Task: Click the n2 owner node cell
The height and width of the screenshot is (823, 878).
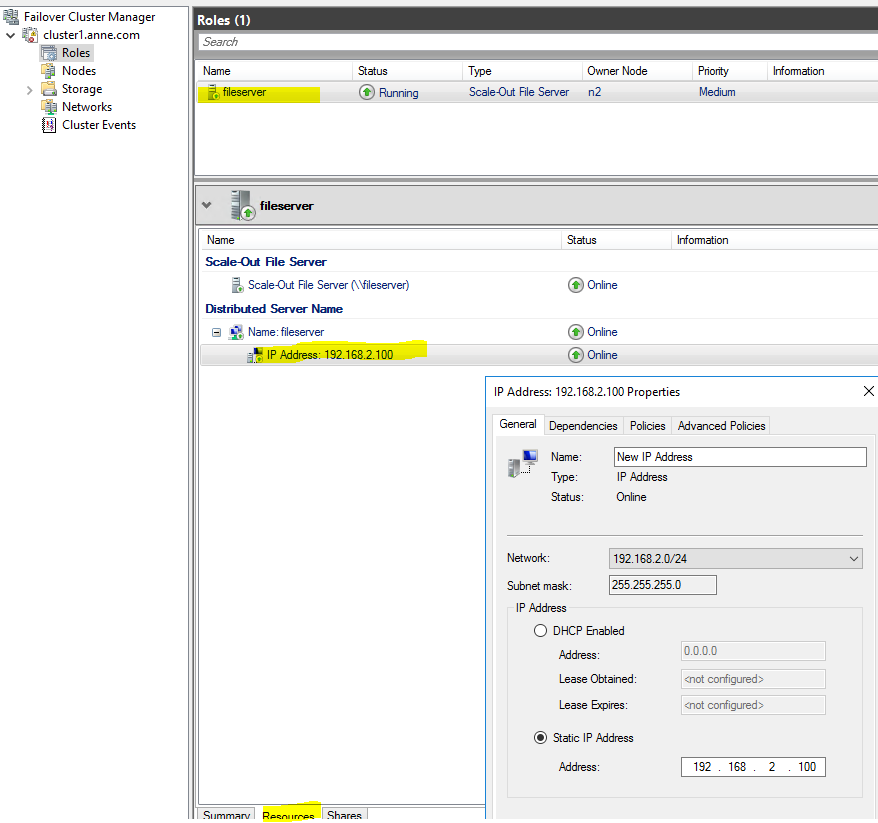Action: 594,92
